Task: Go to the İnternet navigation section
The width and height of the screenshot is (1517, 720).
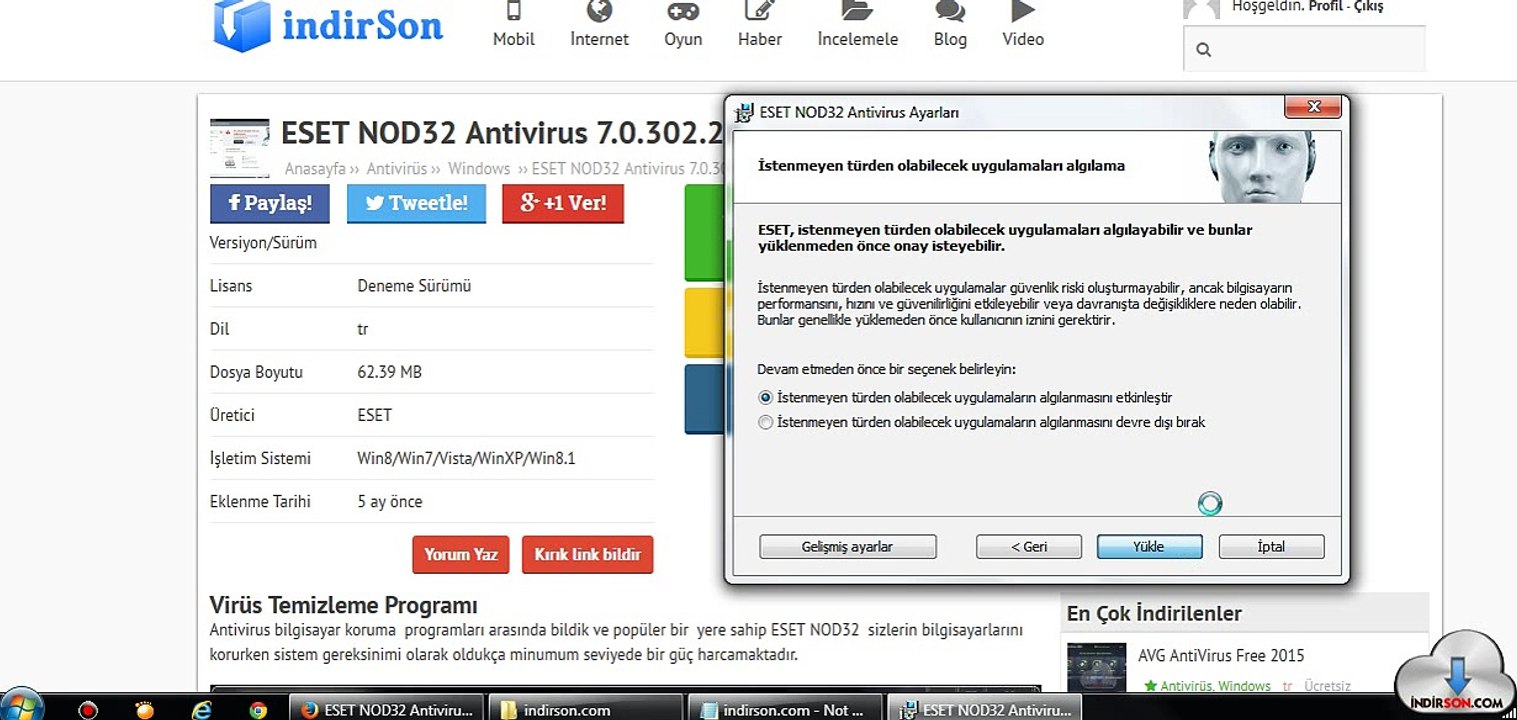Action: click(599, 25)
